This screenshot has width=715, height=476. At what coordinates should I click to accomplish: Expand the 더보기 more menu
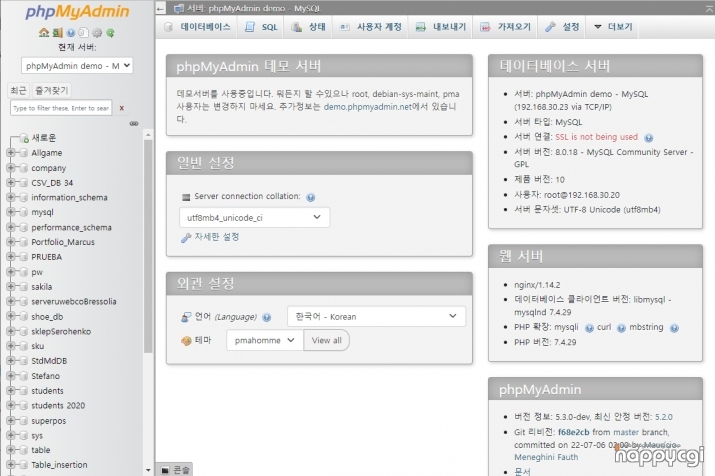[613, 27]
